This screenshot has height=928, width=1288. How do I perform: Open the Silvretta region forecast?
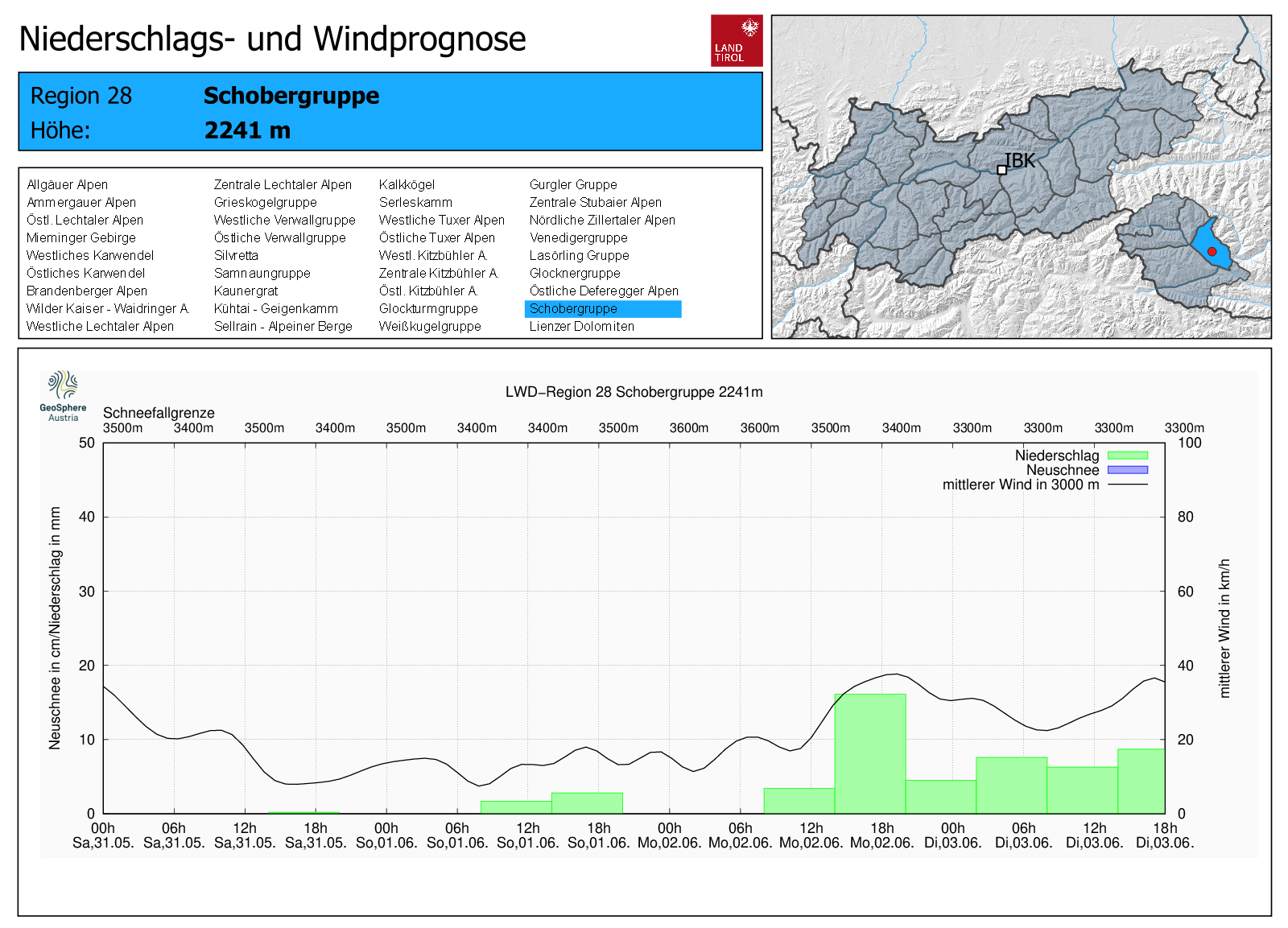tap(236, 256)
